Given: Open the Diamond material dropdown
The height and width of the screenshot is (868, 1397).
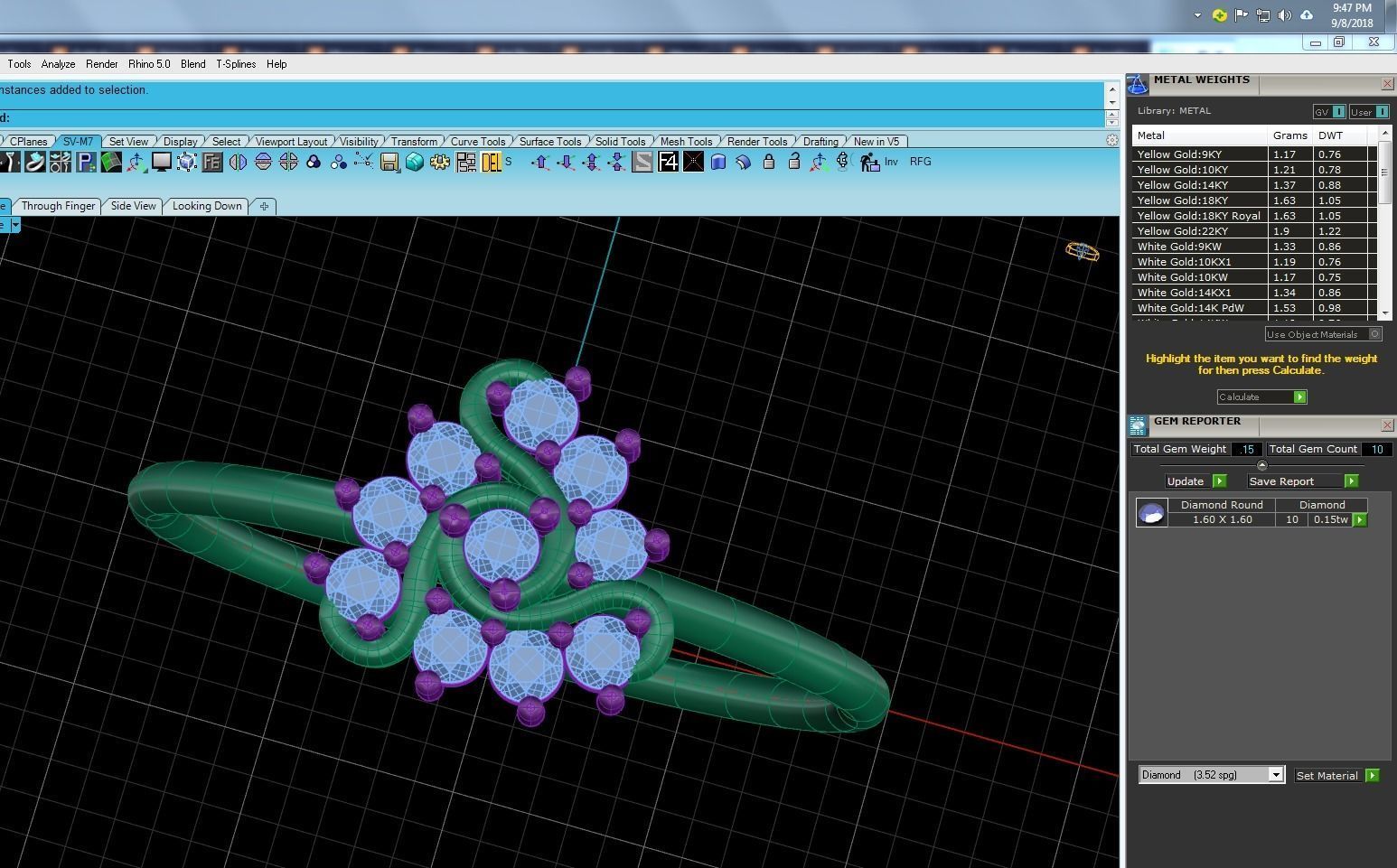Looking at the screenshot, I should click(1276, 775).
